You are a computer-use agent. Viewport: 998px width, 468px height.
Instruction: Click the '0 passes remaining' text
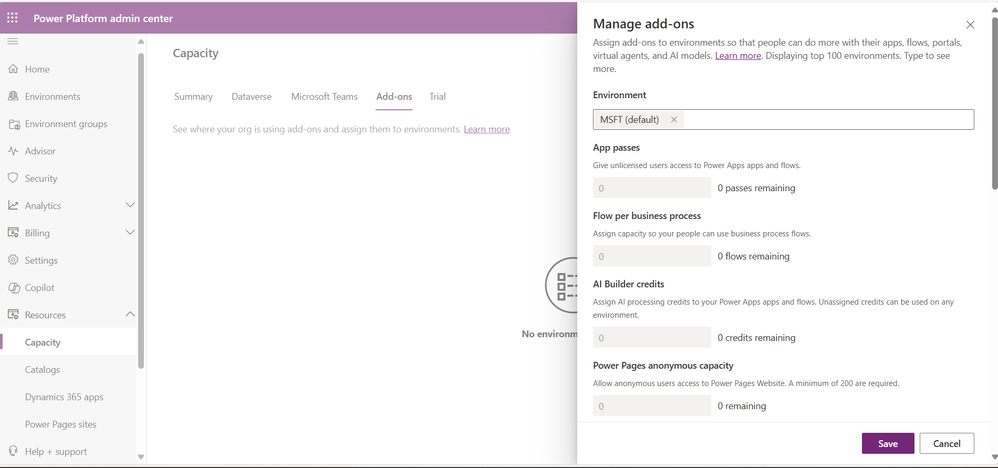[x=756, y=188]
